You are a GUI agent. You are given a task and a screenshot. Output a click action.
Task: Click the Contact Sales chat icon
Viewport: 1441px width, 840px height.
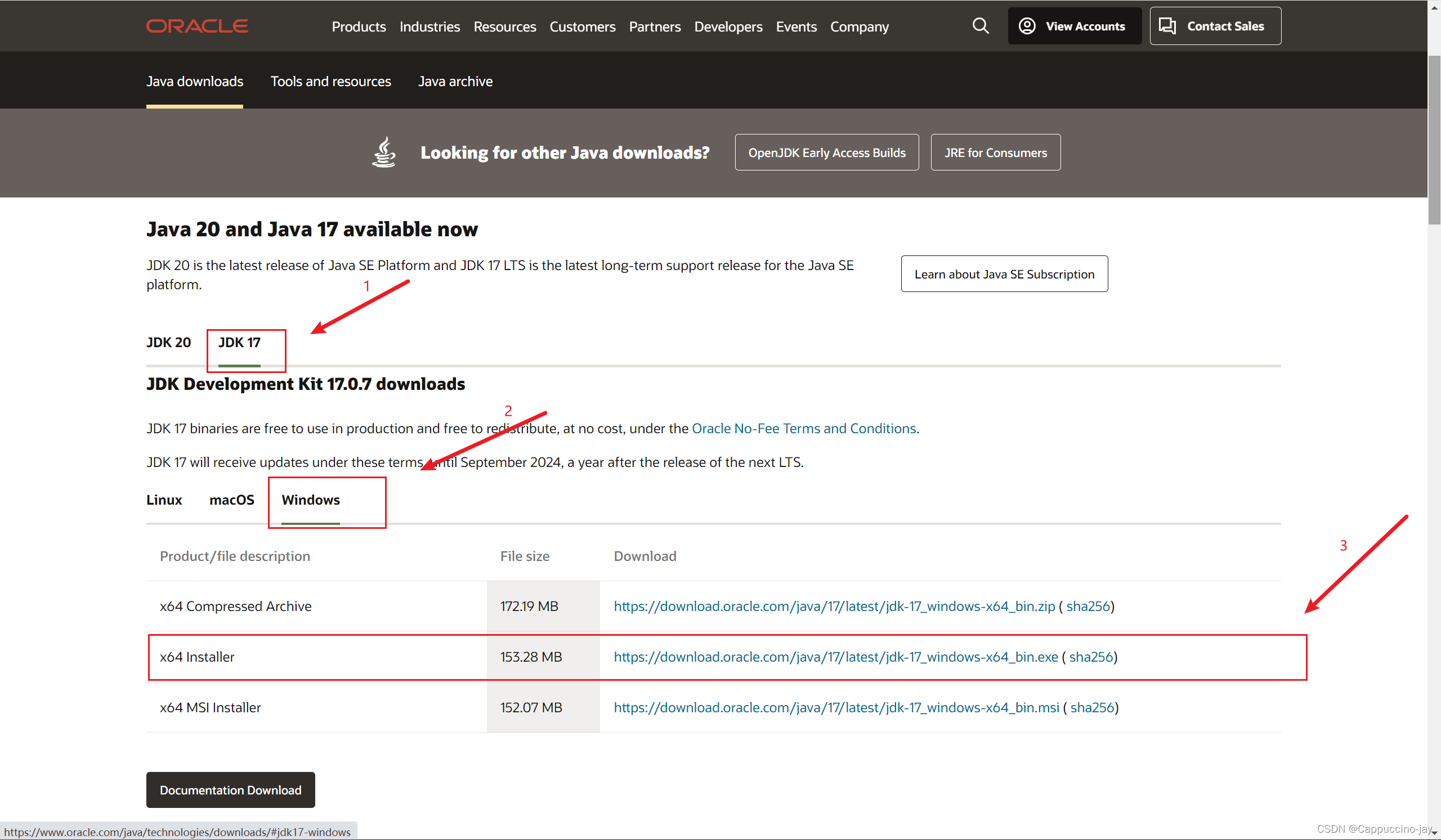pos(1166,26)
